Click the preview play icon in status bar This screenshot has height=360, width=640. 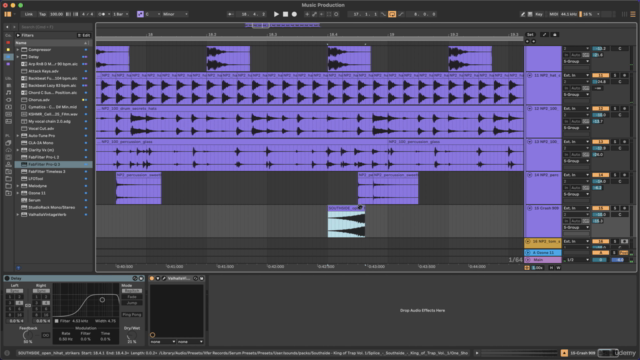(476, 353)
